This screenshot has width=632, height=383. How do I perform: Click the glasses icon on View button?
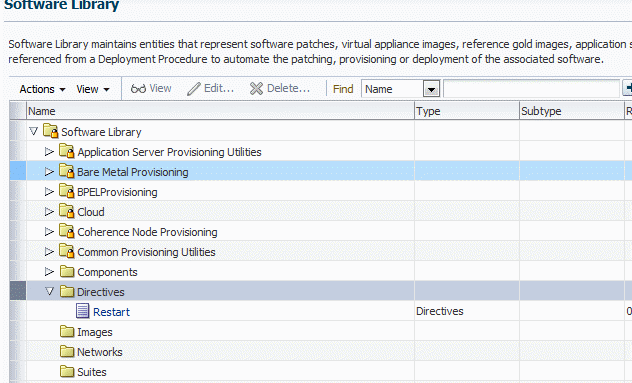click(x=138, y=89)
